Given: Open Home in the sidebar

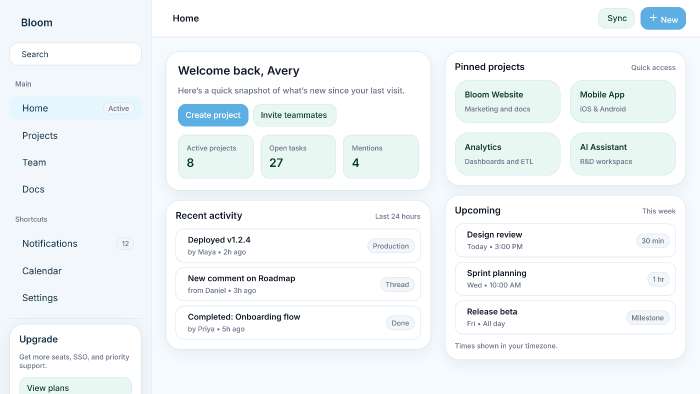Looking at the screenshot, I should (x=75, y=108).
